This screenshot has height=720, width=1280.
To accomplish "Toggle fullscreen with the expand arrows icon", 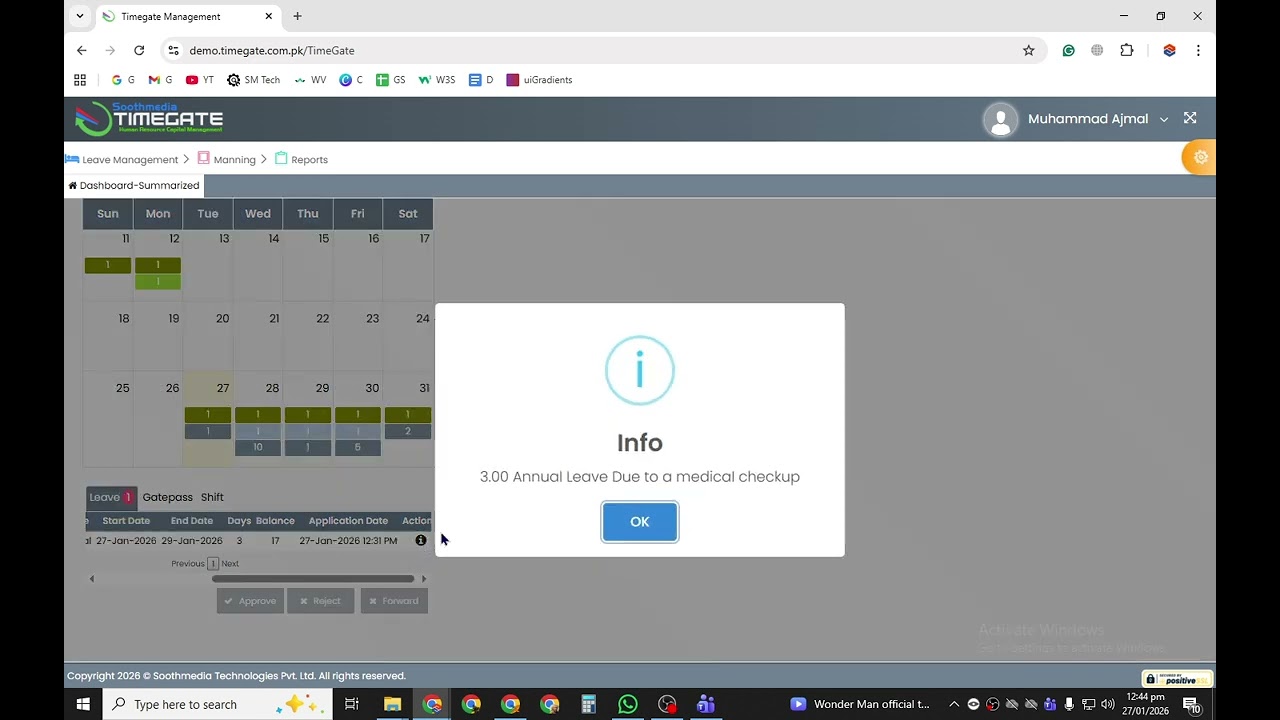I will point(1190,118).
